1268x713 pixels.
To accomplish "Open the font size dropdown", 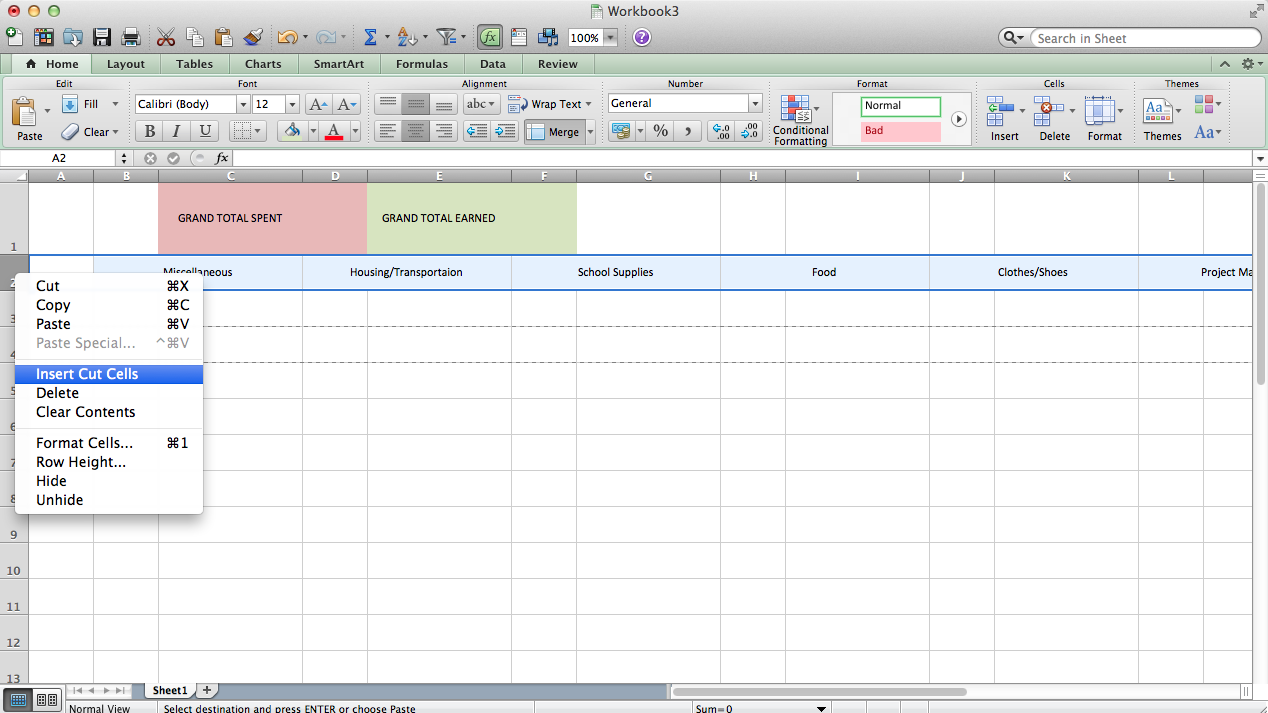I will coord(292,104).
